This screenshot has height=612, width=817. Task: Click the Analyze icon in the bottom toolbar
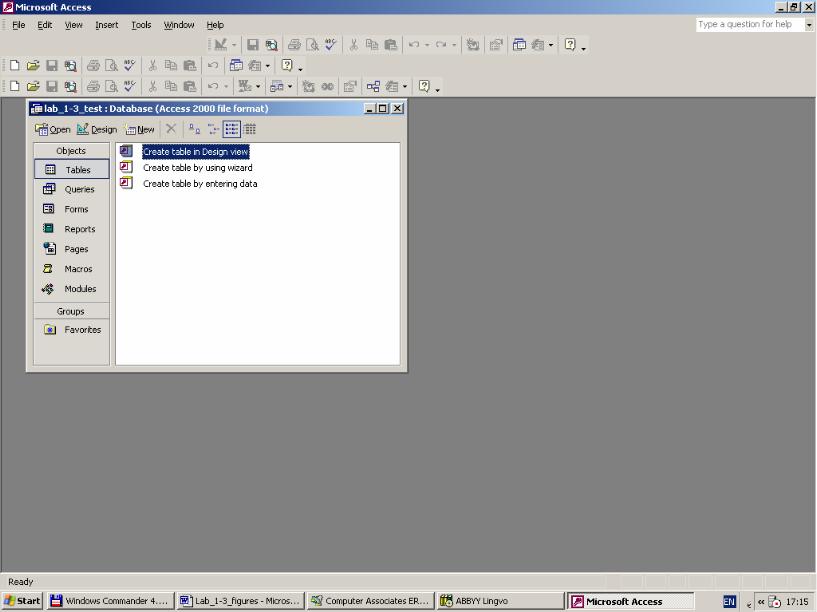277,86
